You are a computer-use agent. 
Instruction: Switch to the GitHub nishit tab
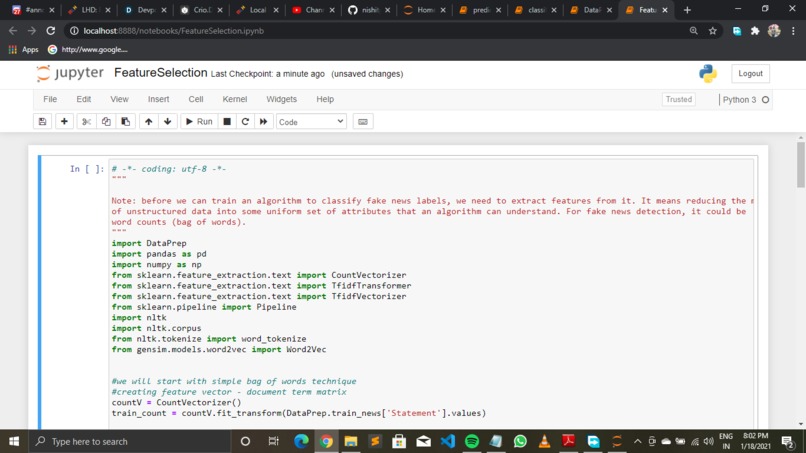[x=369, y=10]
